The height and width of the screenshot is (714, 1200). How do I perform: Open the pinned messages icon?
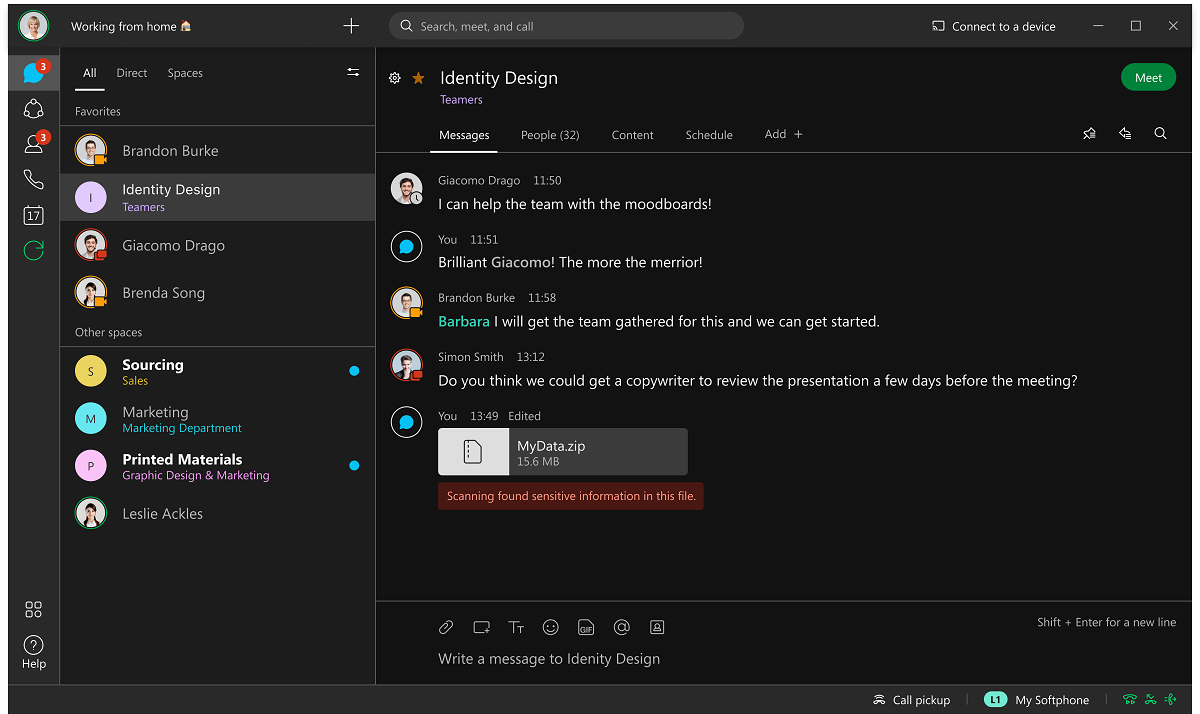[1089, 134]
